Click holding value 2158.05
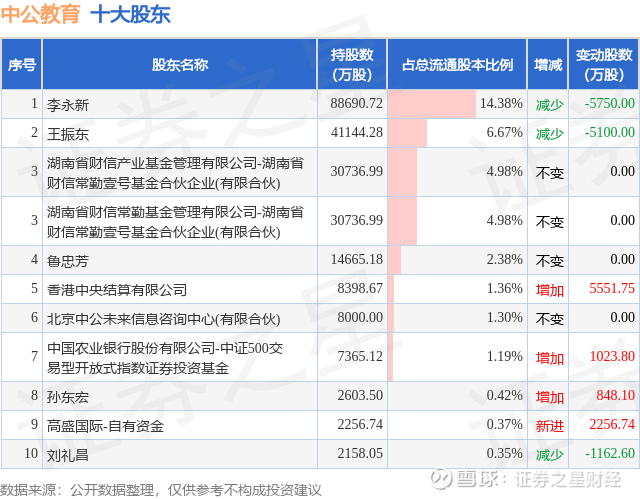Image resolution: width=640 pixels, height=499 pixels. pos(360,453)
